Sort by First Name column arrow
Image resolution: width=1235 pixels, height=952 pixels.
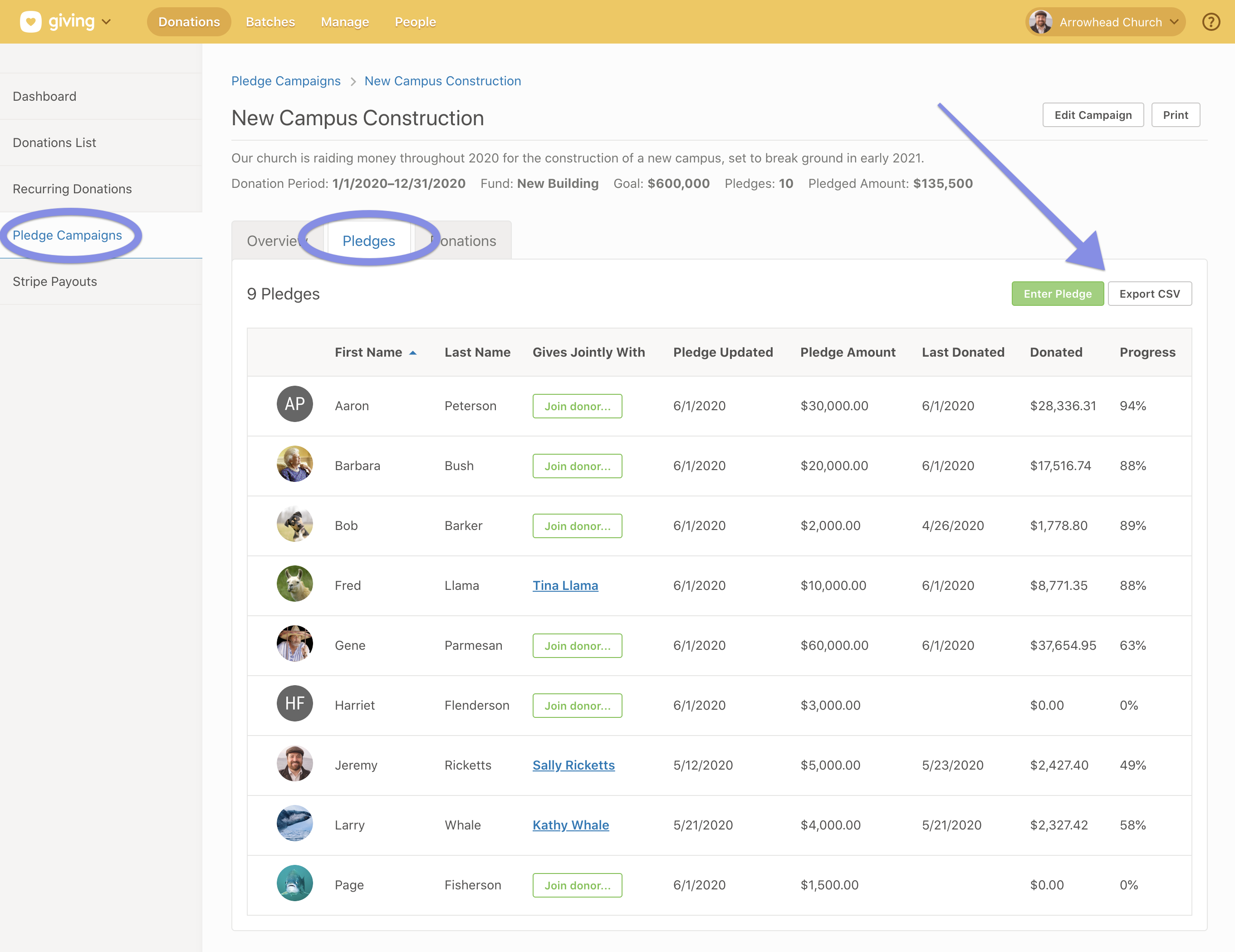[x=413, y=353]
